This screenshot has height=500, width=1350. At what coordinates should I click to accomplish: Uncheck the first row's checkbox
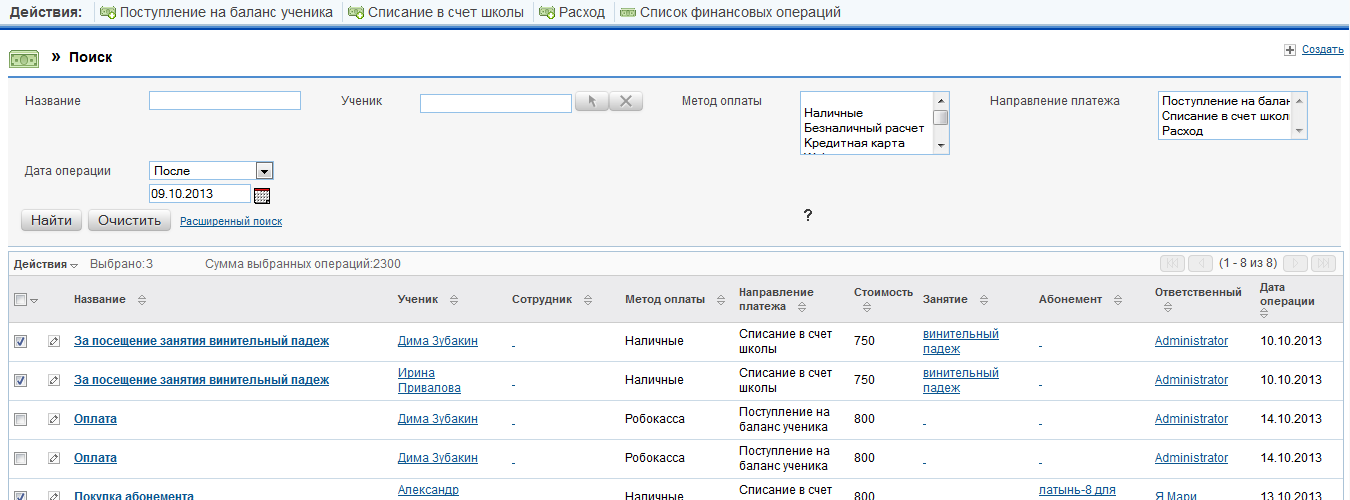tap(21, 341)
